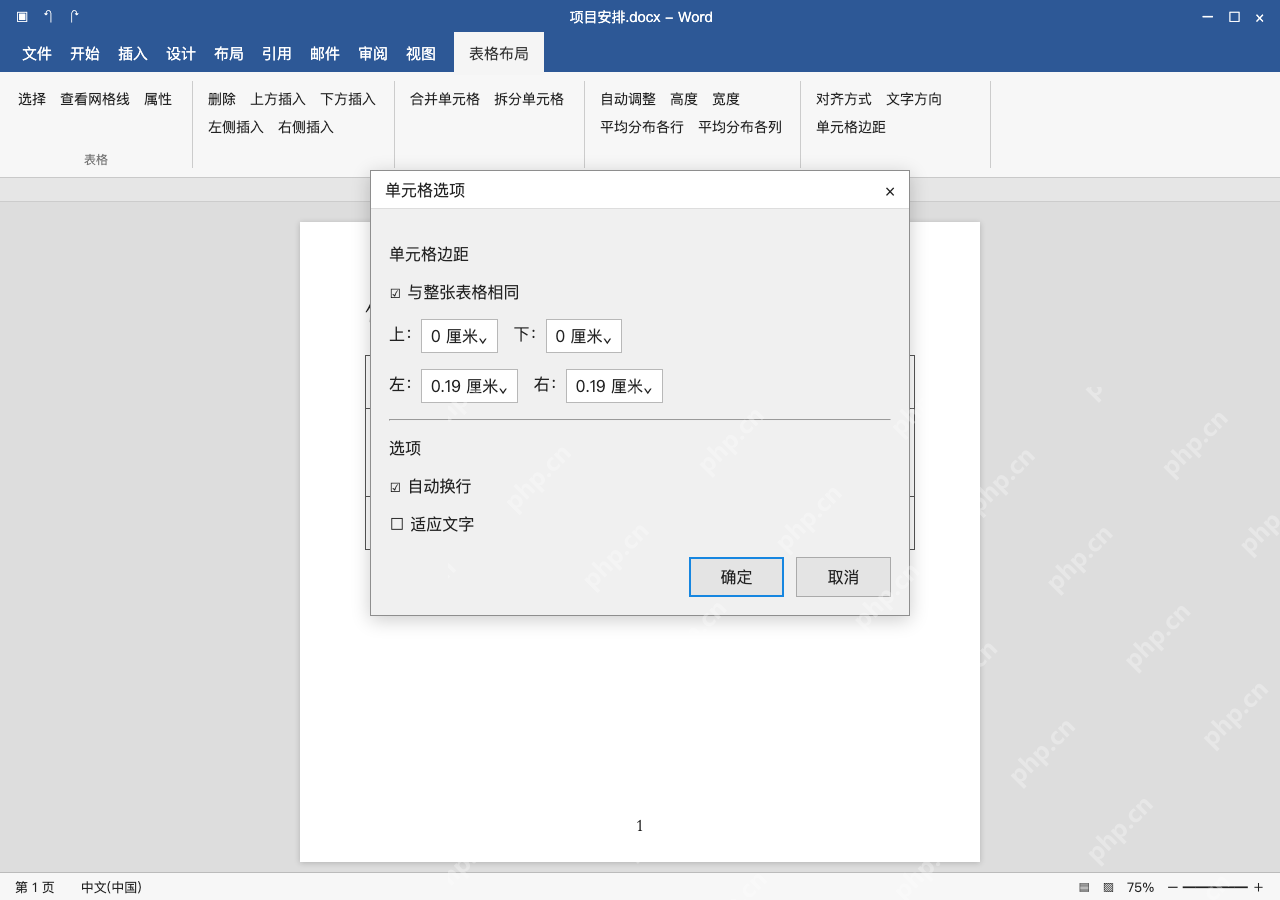Click 中文(中国) language in status bar
The height and width of the screenshot is (900, 1280).
click(111, 887)
